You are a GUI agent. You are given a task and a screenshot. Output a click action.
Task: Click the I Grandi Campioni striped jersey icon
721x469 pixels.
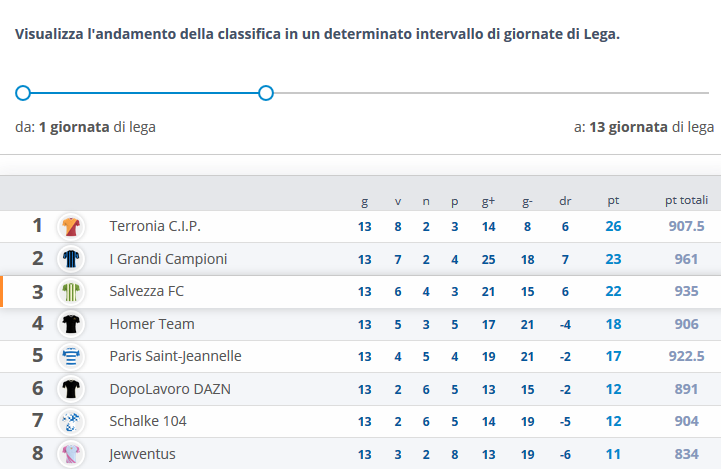[x=71, y=259]
